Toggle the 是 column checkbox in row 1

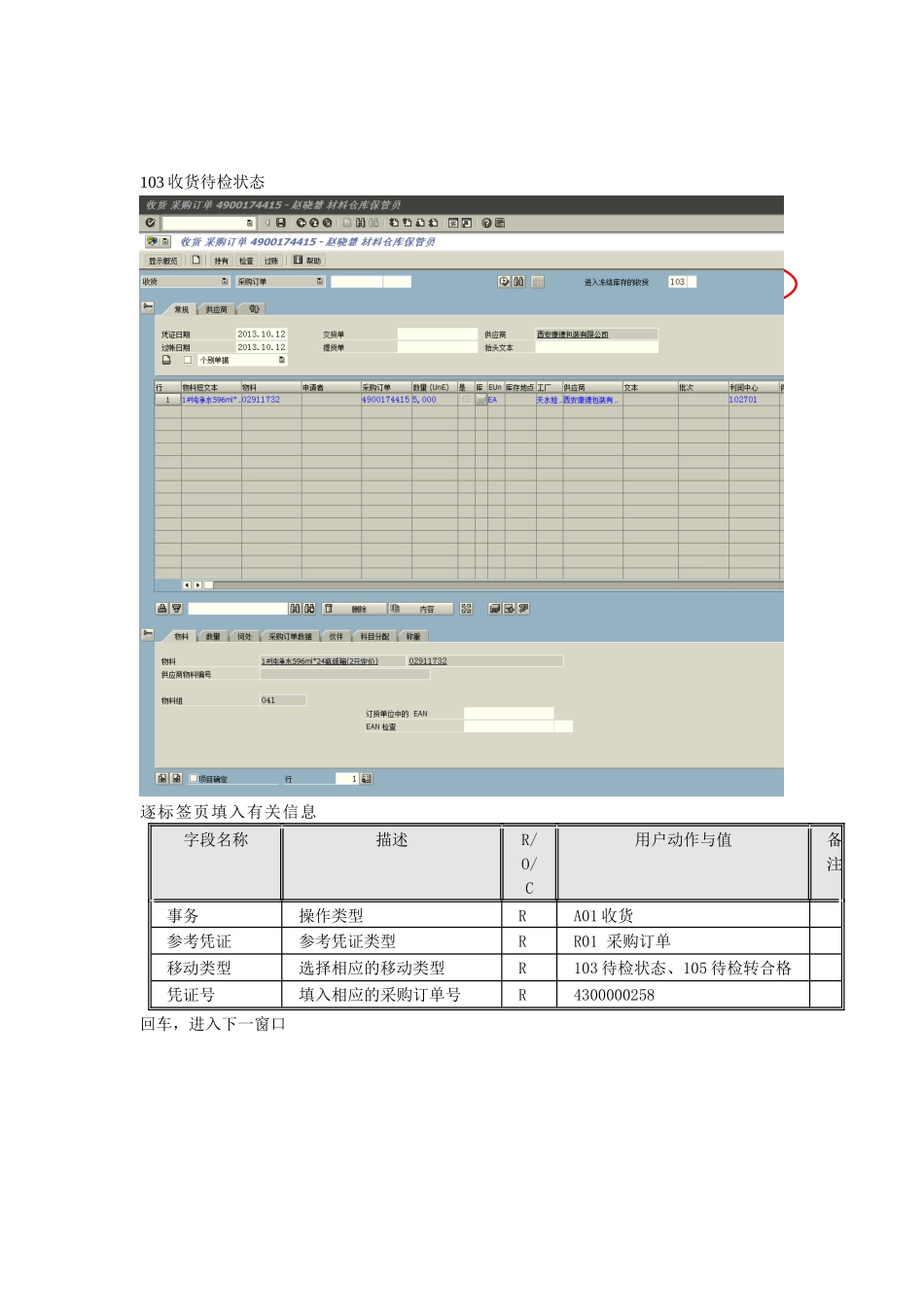click(x=466, y=400)
